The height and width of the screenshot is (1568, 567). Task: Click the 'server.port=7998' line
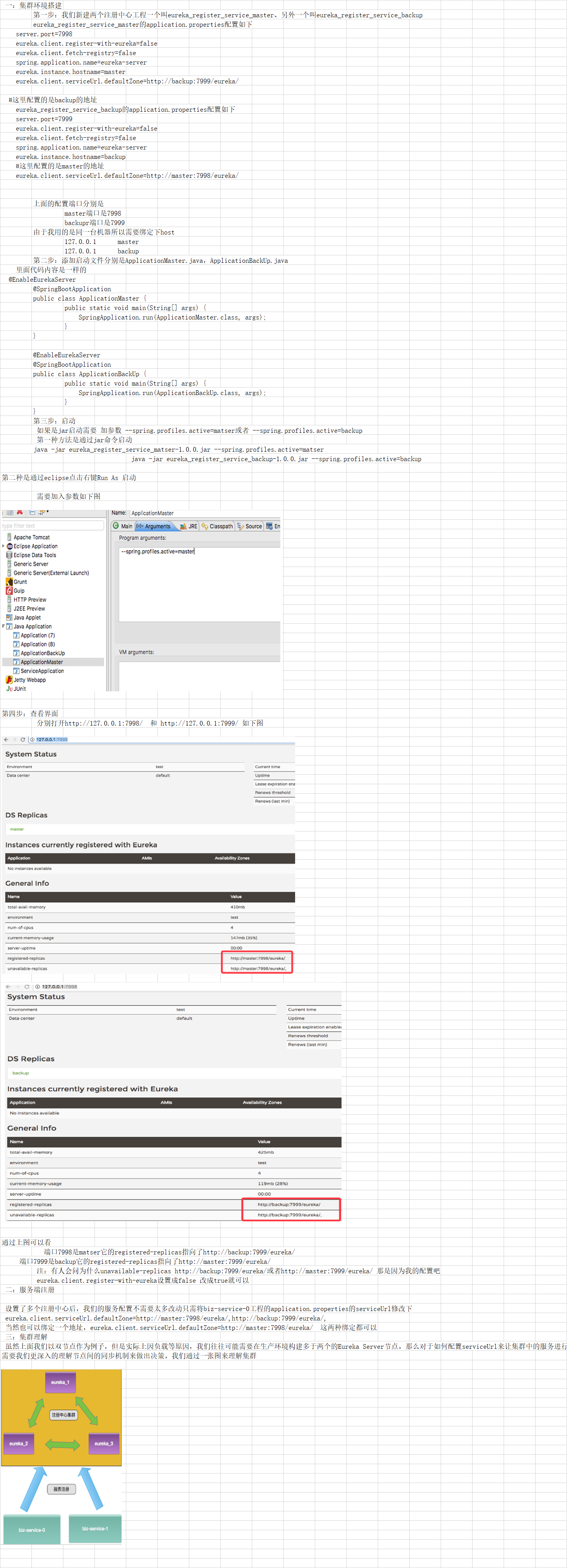(44, 34)
